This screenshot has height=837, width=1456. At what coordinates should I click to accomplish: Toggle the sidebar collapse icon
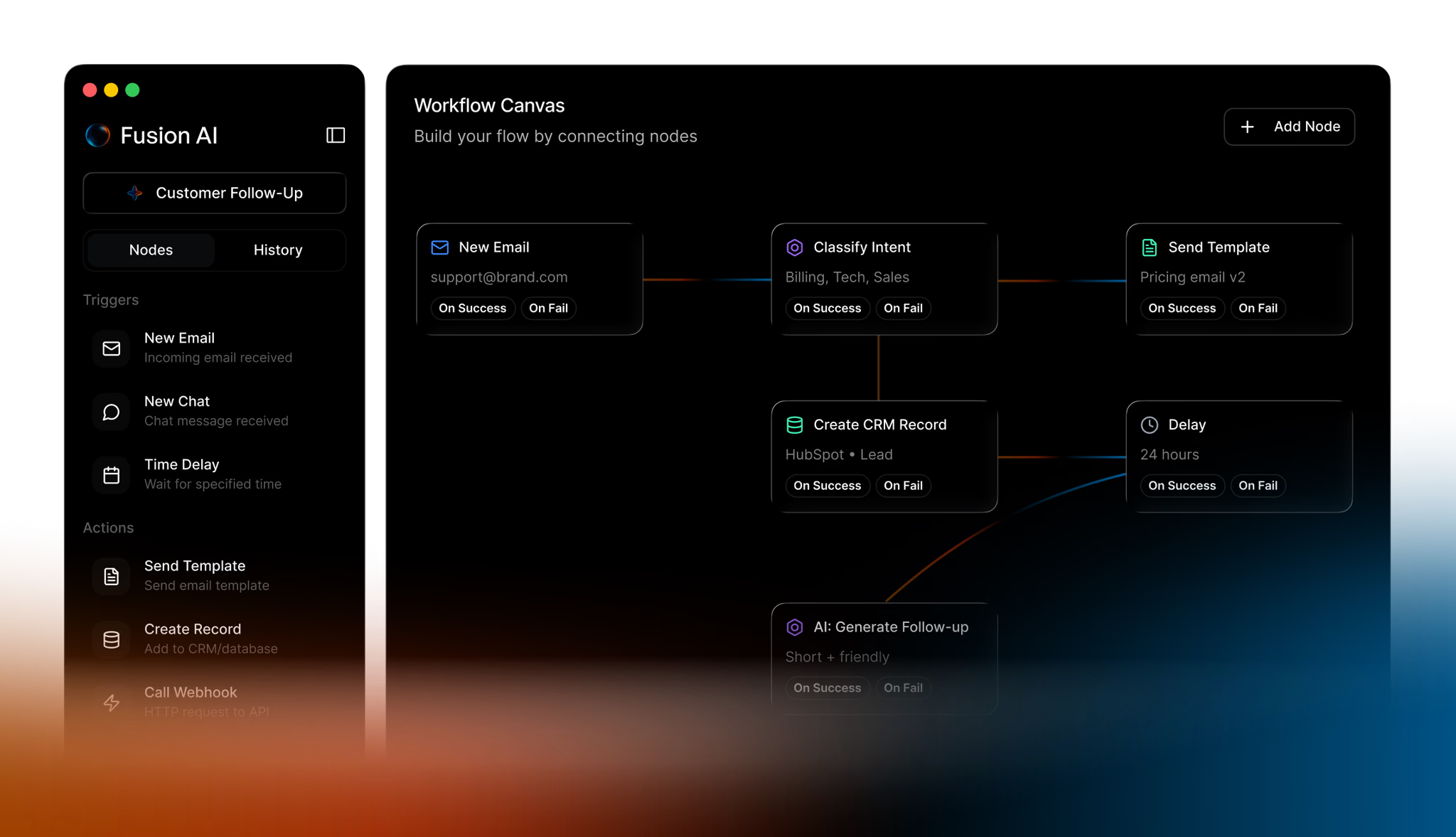pos(336,135)
